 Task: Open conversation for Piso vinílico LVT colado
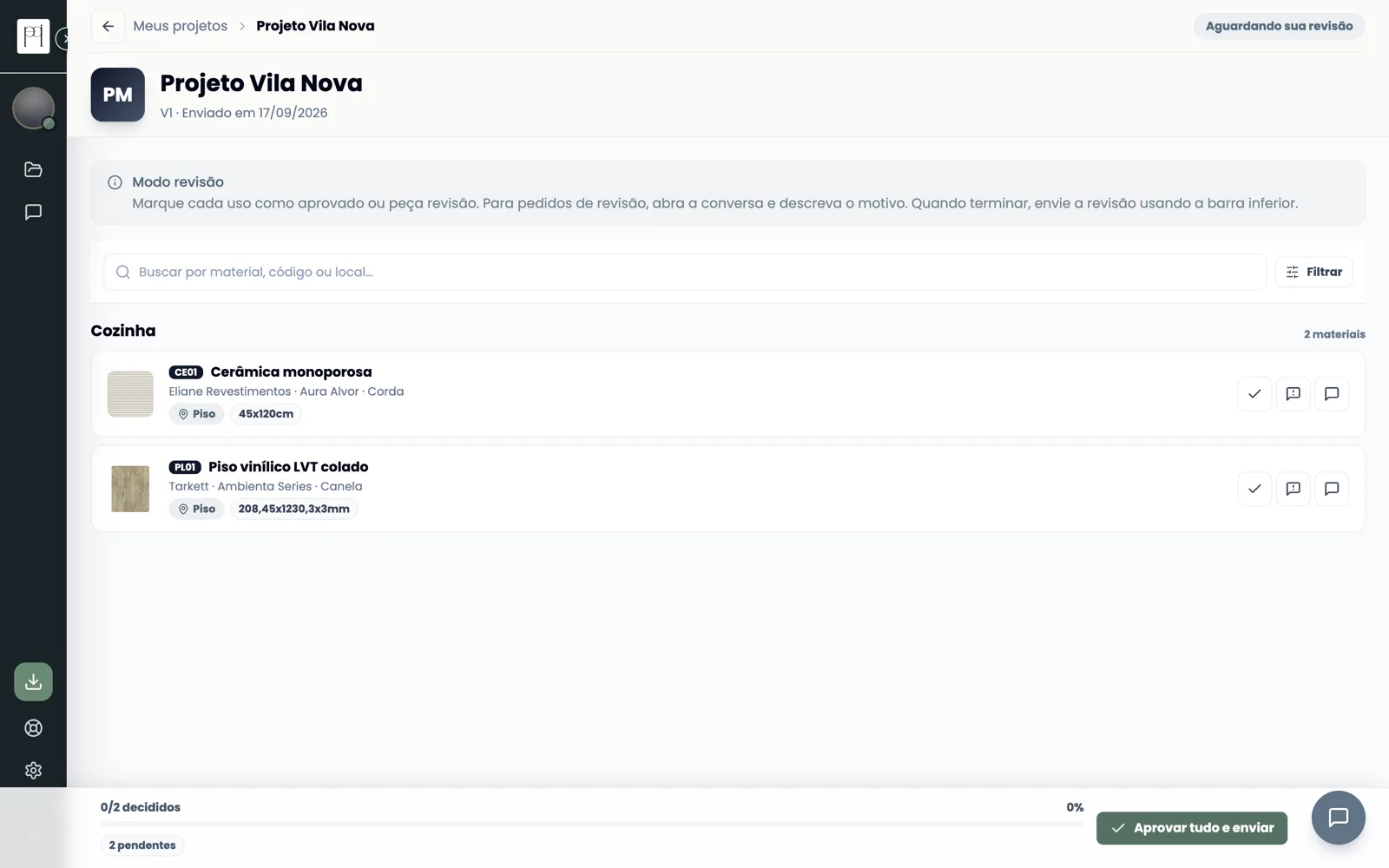click(1332, 489)
